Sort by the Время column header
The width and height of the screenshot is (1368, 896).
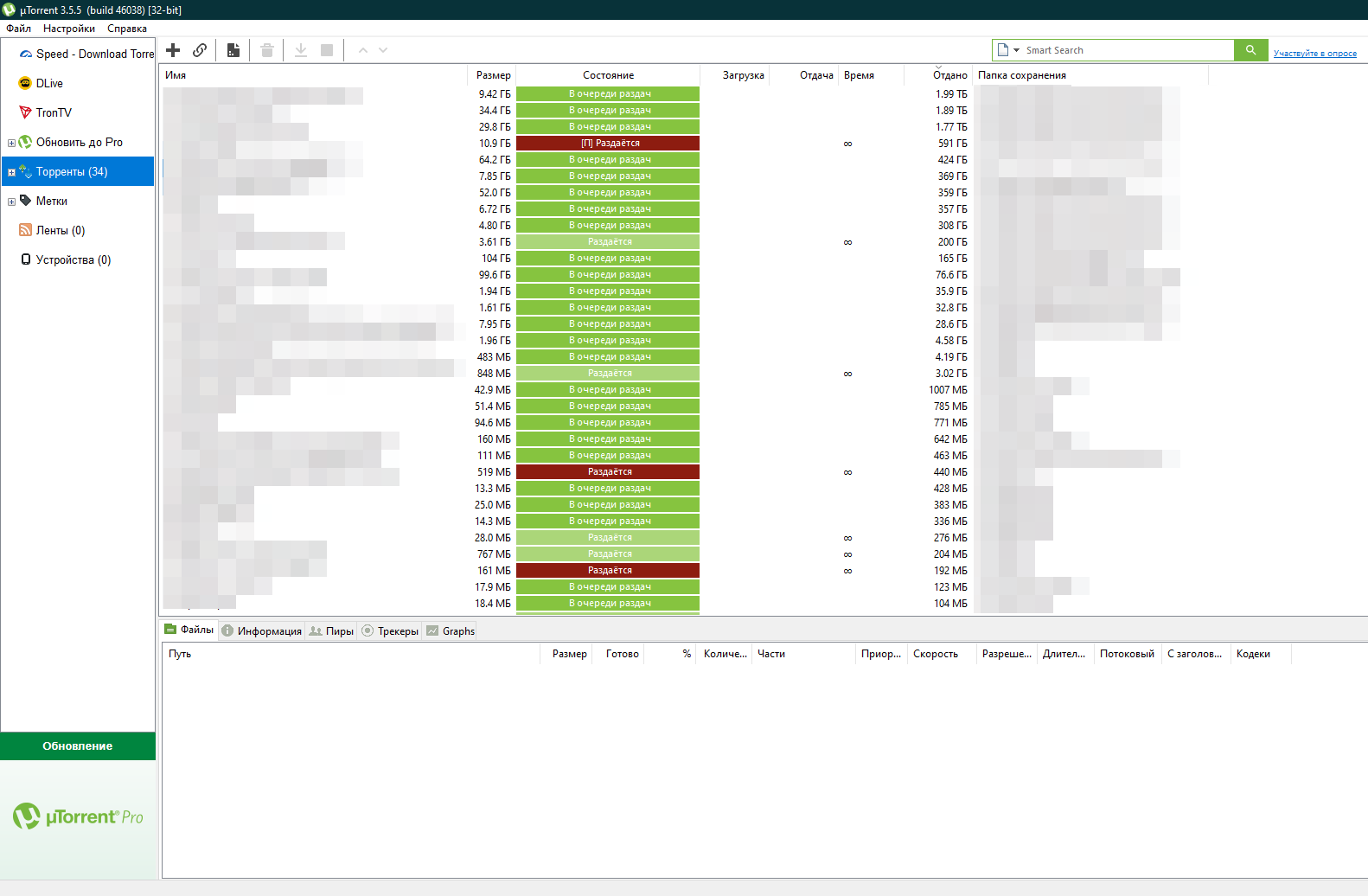tap(871, 75)
